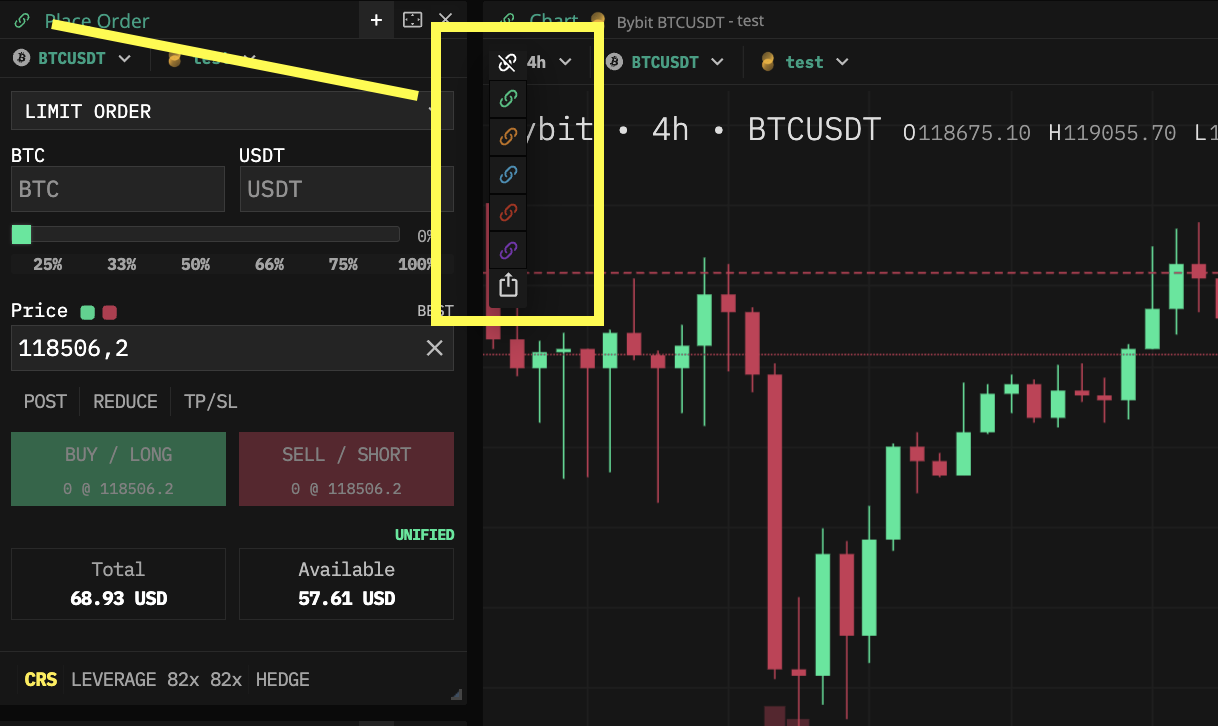Select the orange link group icon
Viewport: 1218px width, 726px height.
508,136
